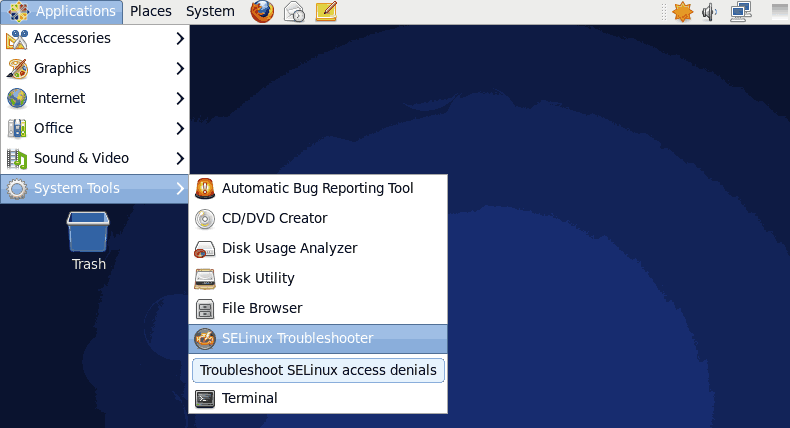Select the Internet menu entry
Image resolution: width=790 pixels, height=428 pixels.
click(x=95, y=98)
